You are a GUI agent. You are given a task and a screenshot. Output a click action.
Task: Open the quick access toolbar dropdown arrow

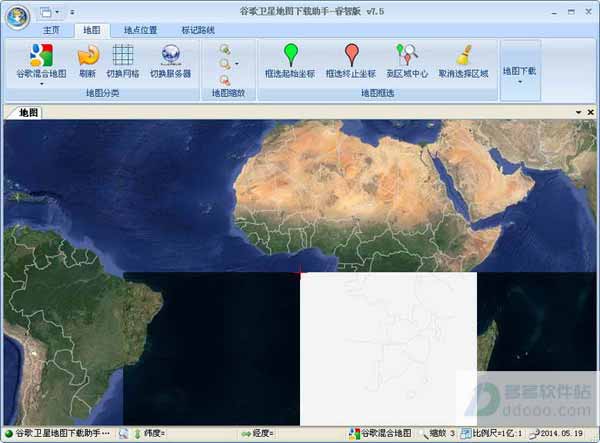click(x=57, y=12)
